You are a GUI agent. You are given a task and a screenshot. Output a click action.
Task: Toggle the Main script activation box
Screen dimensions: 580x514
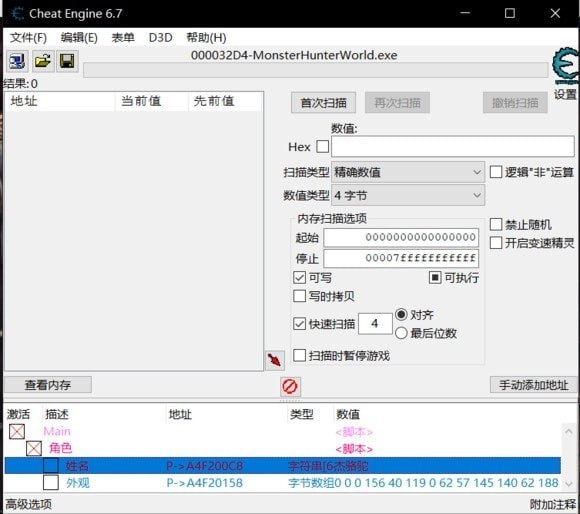[x=17, y=432]
